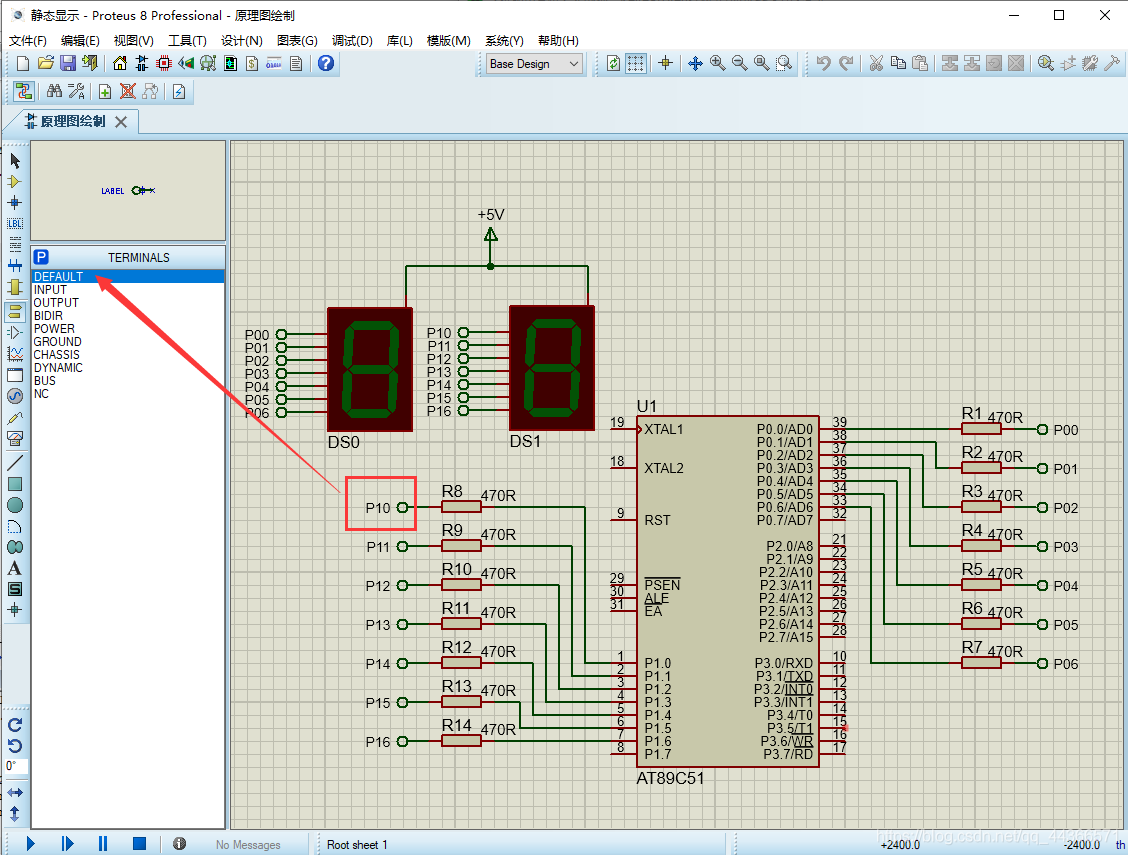The height and width of the screenshot is (855, 1128).
Task: Select POWER terminal type
Action: [x=54, y=329]
